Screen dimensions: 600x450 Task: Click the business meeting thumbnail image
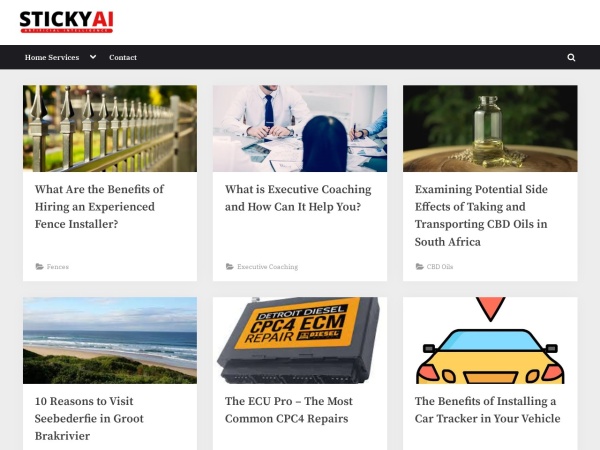pyautogui.click(x=300, y=128)
